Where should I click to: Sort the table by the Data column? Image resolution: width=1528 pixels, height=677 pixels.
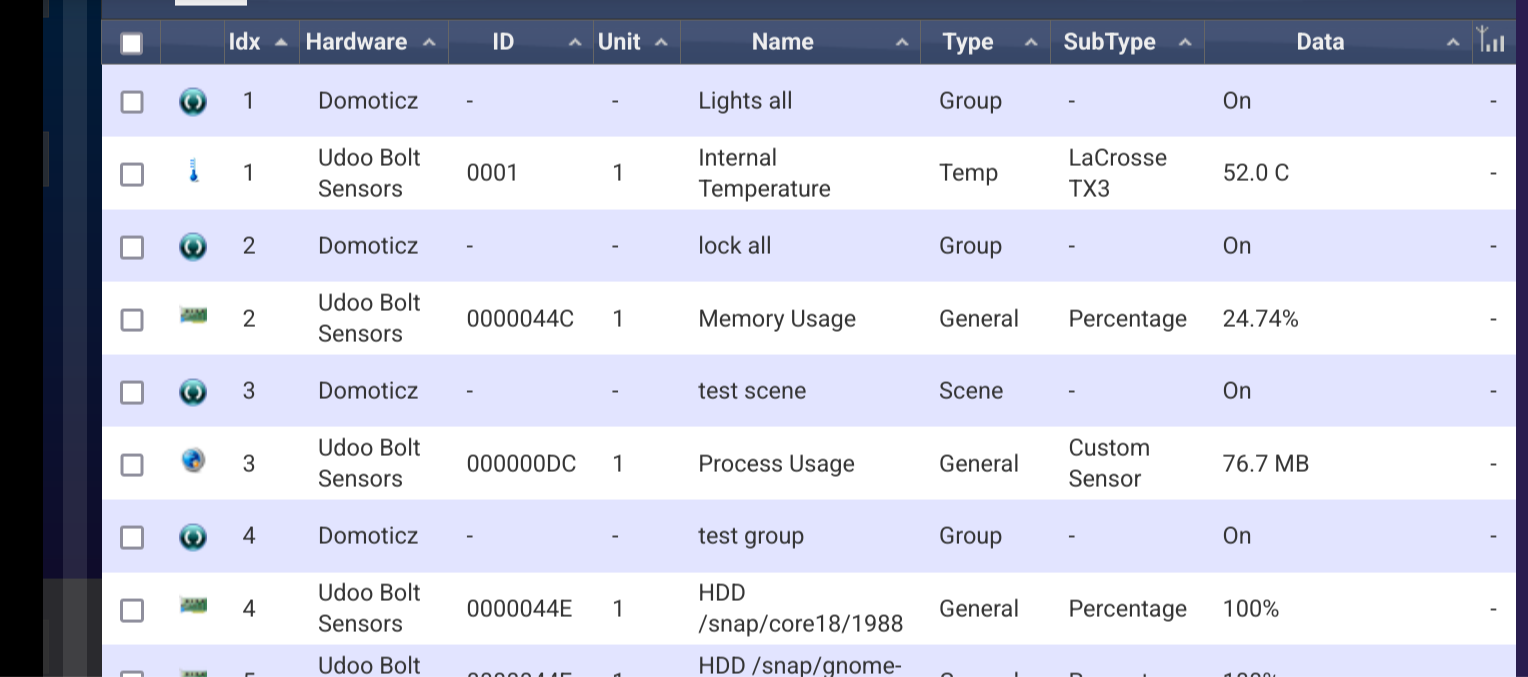1338,42
